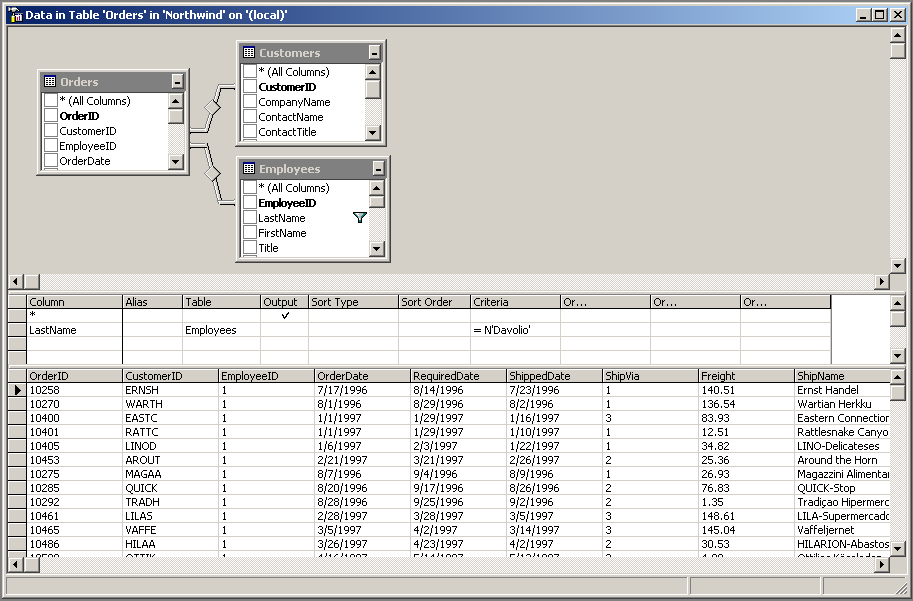Viewport: 913px width, 601px height.
Task: Collapse the Orders table box
Action: coord(177,82)
